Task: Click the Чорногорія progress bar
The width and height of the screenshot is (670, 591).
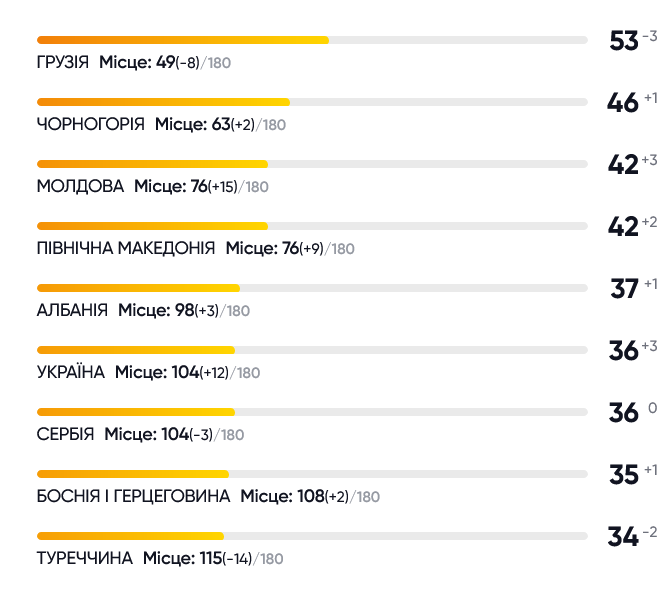Action: 312,102
